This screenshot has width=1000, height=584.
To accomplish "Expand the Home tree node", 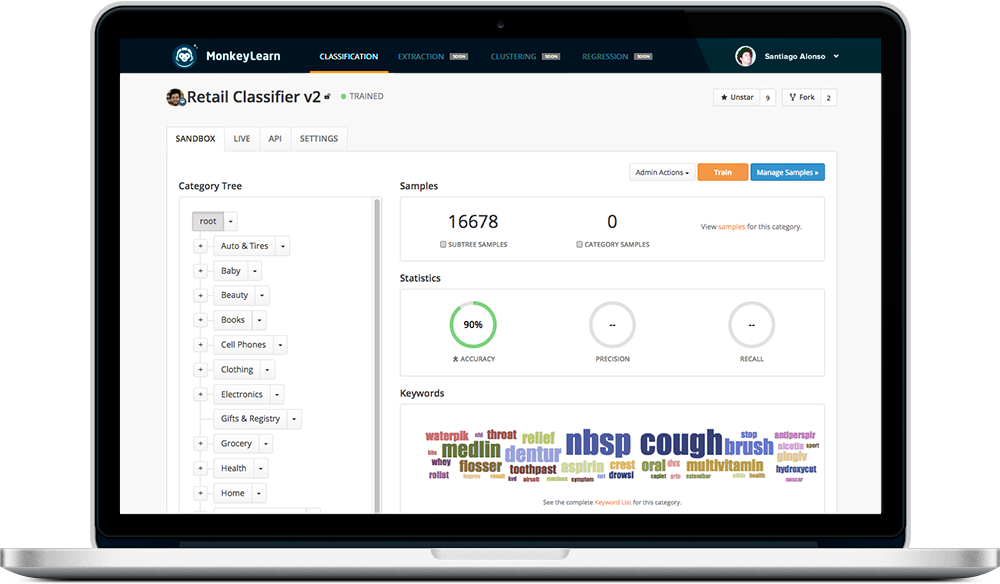I will point(200,493).
